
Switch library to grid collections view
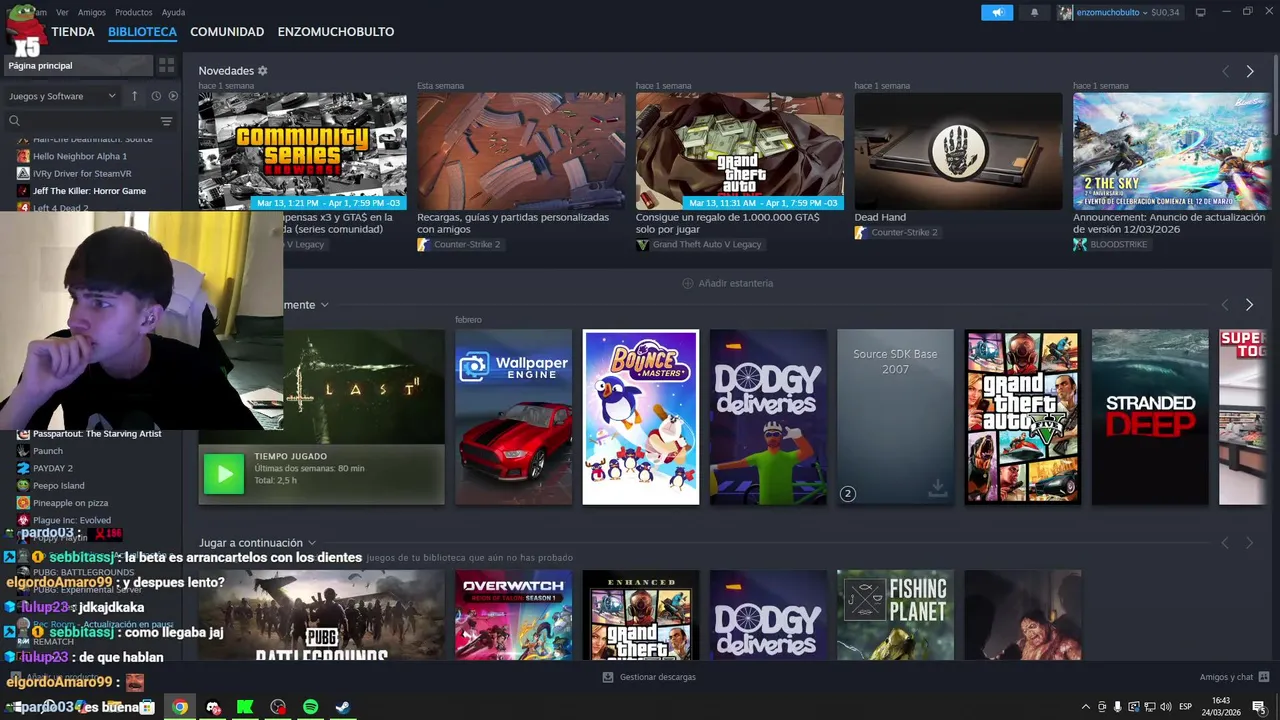click(x=167, y=65)
